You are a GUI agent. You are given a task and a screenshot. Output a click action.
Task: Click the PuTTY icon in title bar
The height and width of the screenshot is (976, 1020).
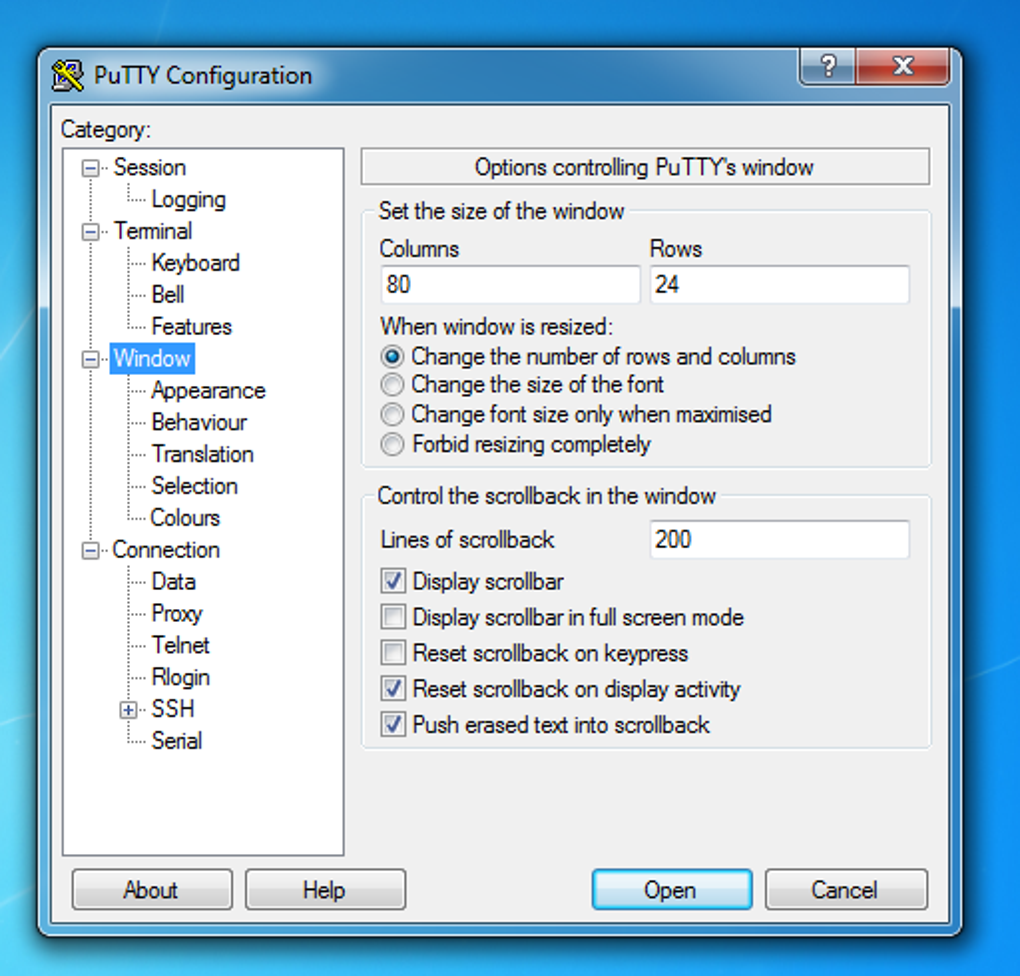click(x=68, y=76)
